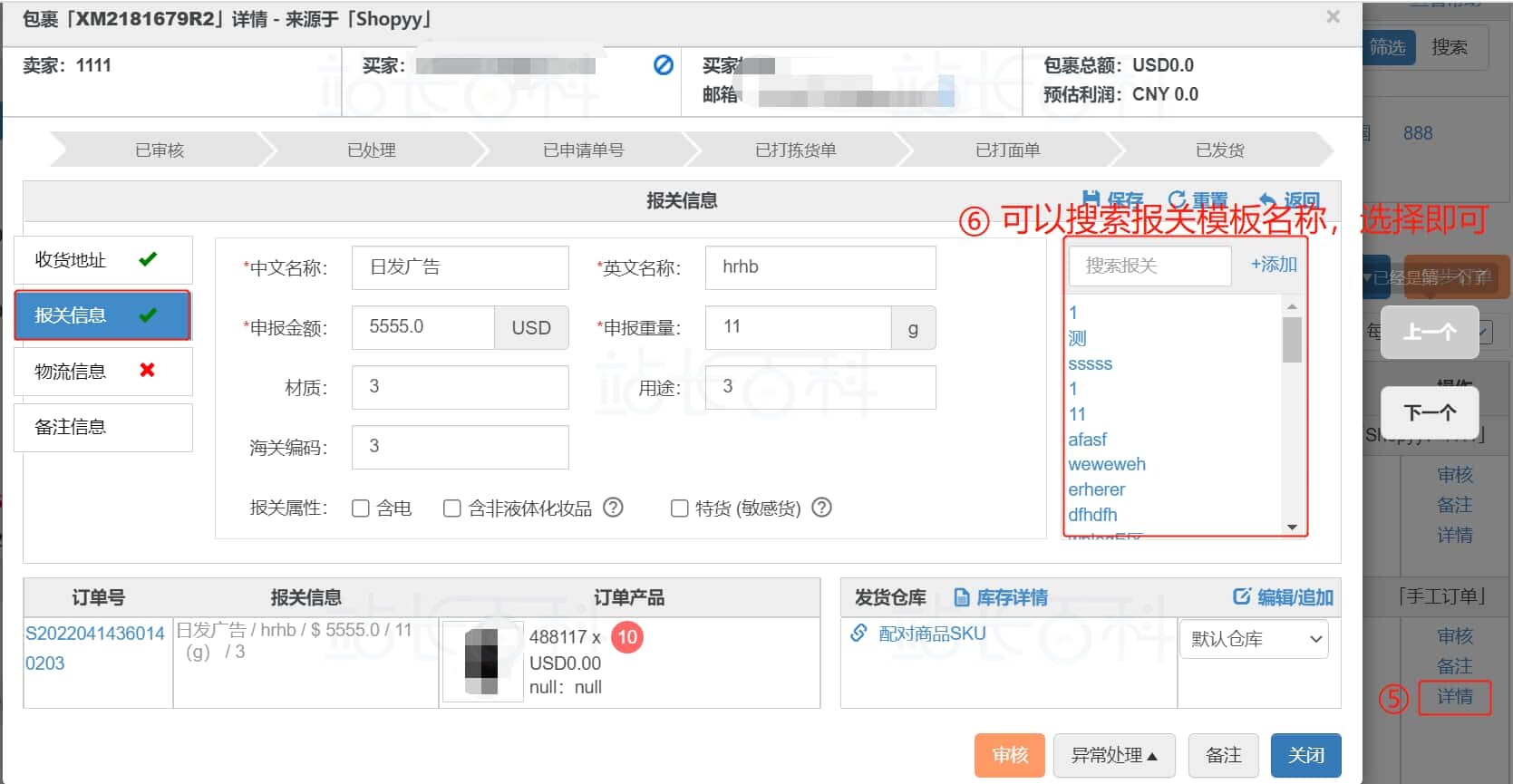Screen dimensions: 1513x784
Task: Click the help icon next to 特货 (敏感货)
Action: (821, 508)
